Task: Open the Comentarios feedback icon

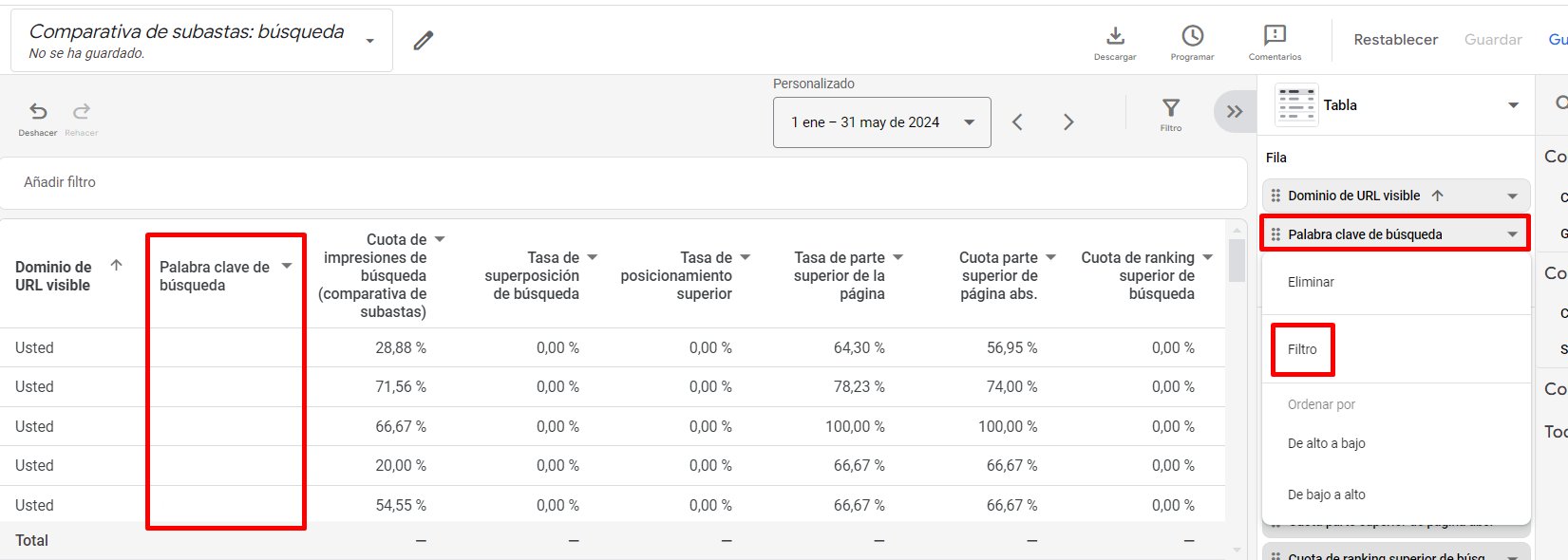Action: click(x=1275, y=37)
